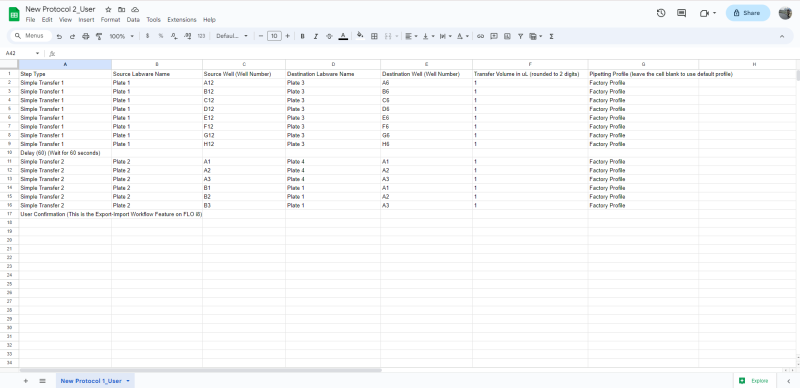Click the undo icon in toolbar
Screen dimensions: 800x388
pyautogui.click(x=59, y=36)
